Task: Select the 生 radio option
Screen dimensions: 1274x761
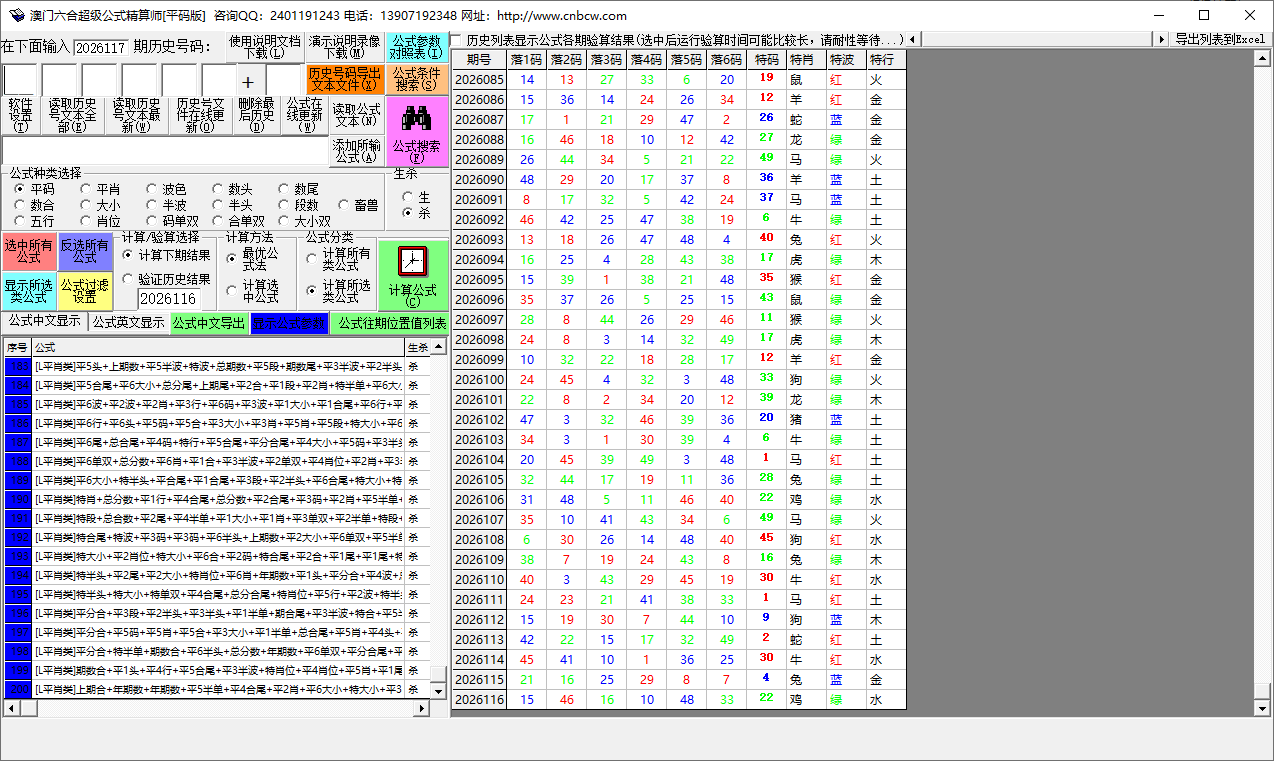Action: (407, 198)
